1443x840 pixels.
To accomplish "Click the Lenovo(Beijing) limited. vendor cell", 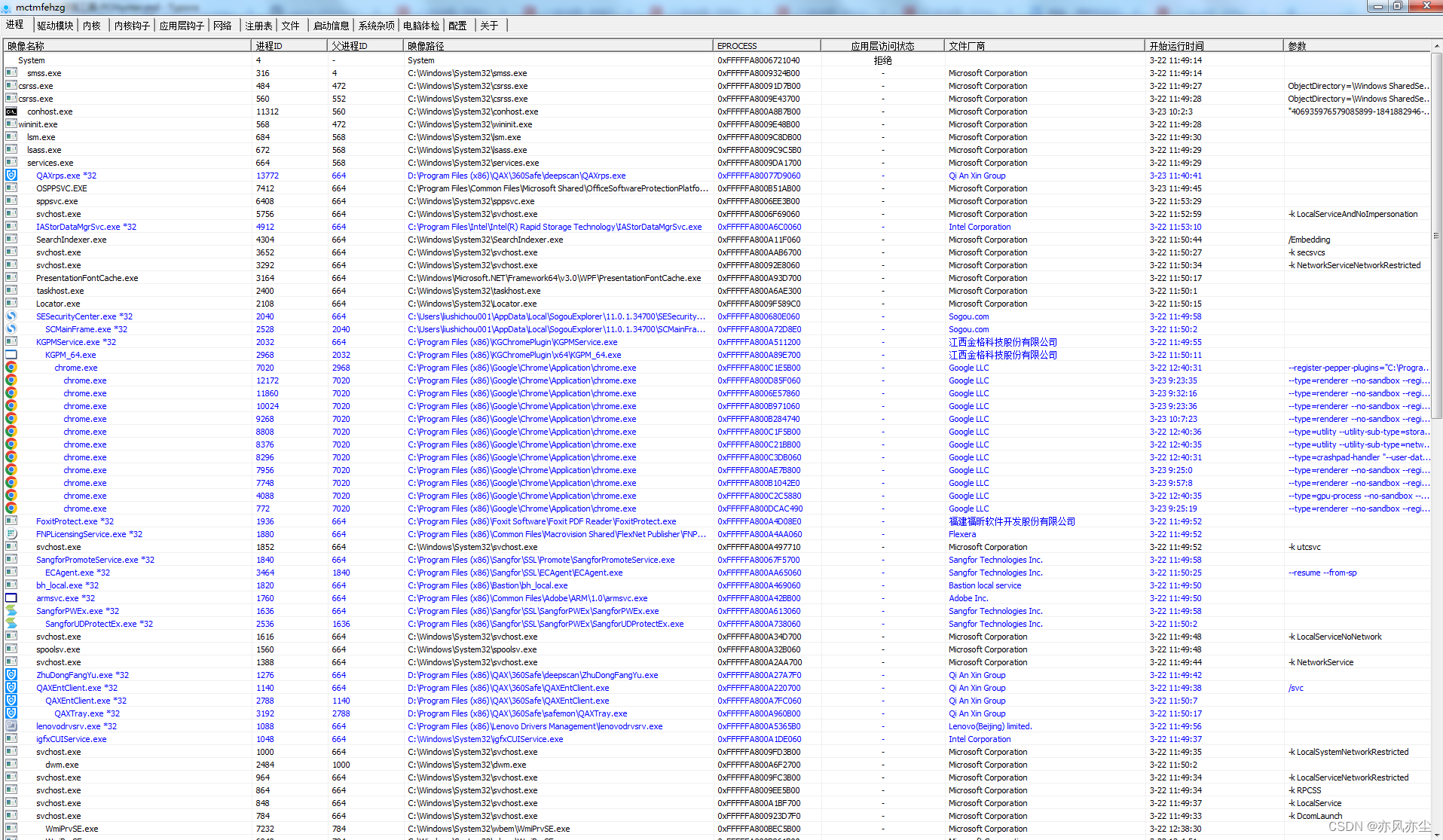I will [x=990, y=726].
